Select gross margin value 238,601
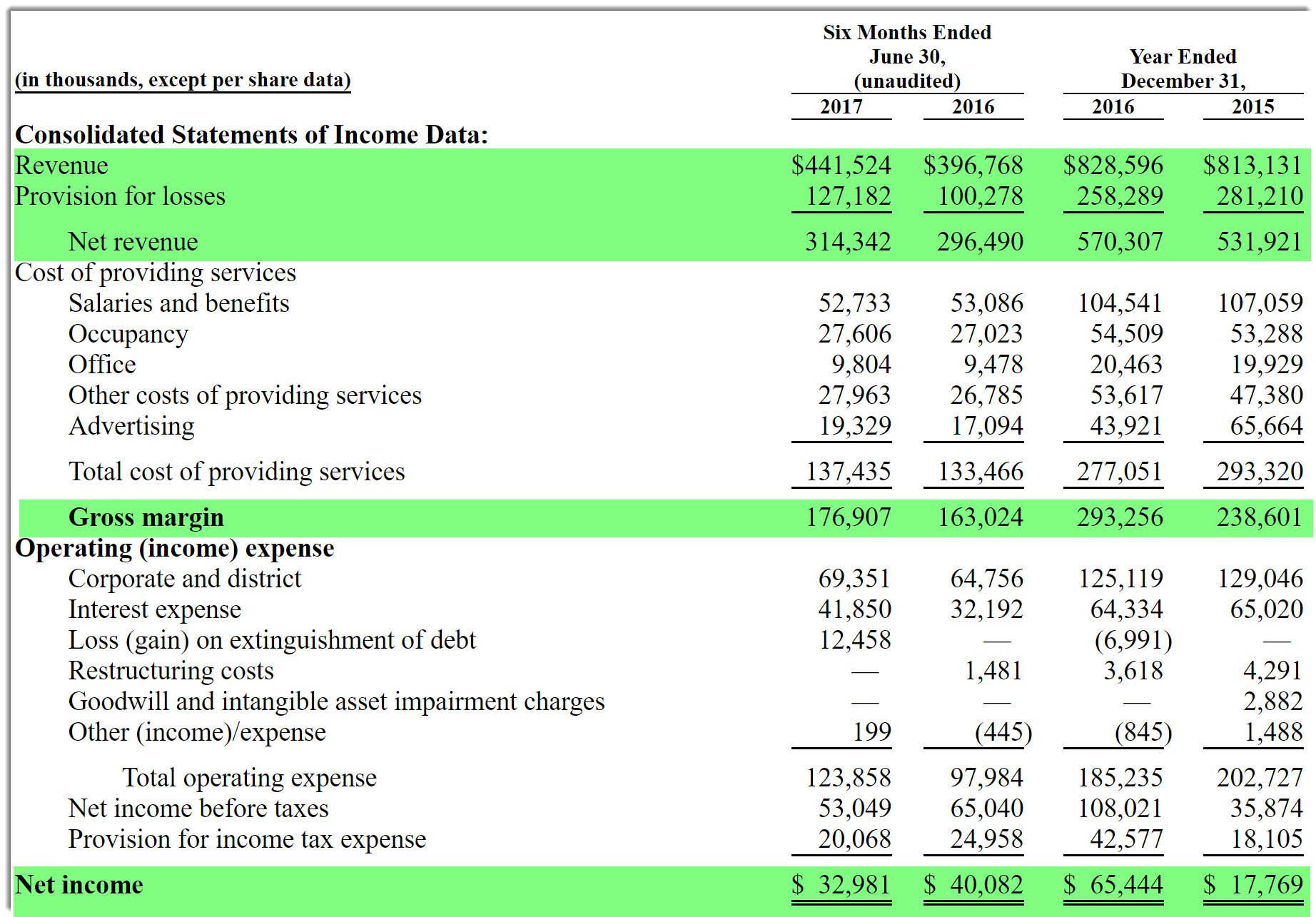 click(1260, 517)
